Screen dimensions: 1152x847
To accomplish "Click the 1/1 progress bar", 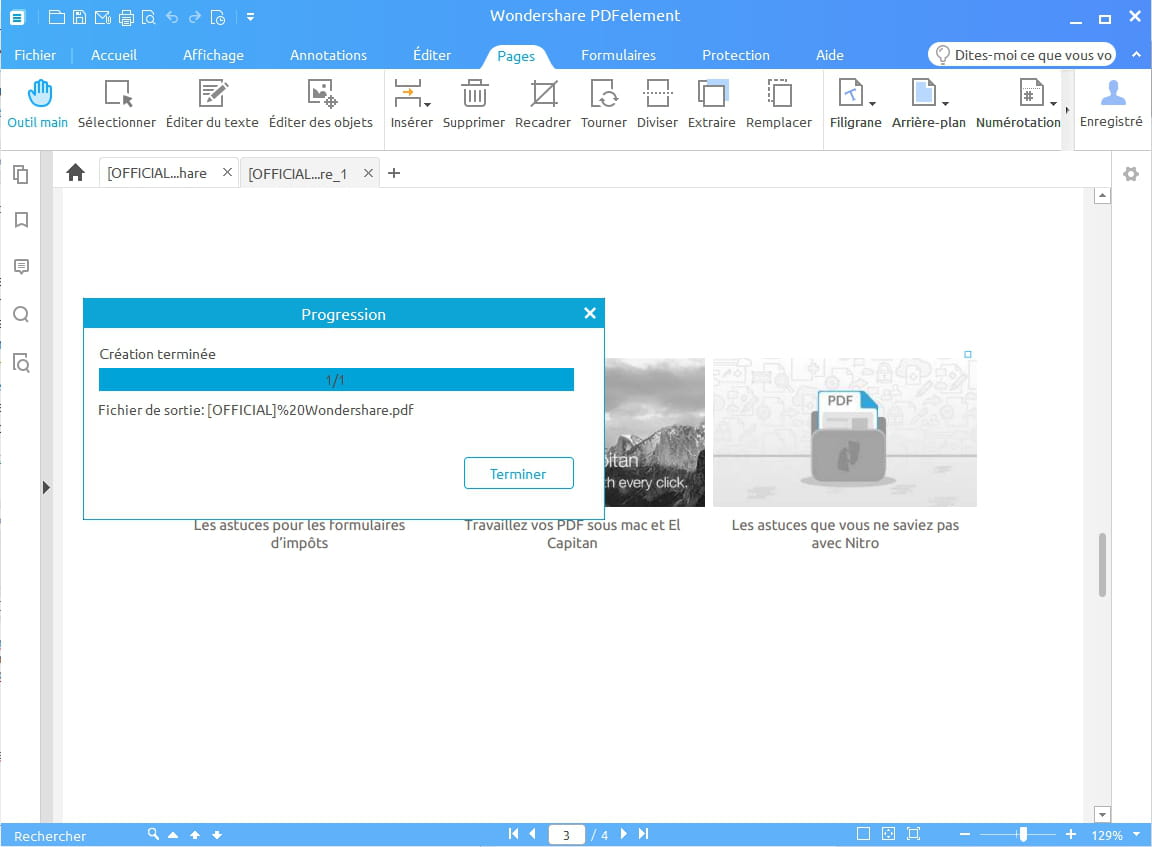I will [336, 380].
